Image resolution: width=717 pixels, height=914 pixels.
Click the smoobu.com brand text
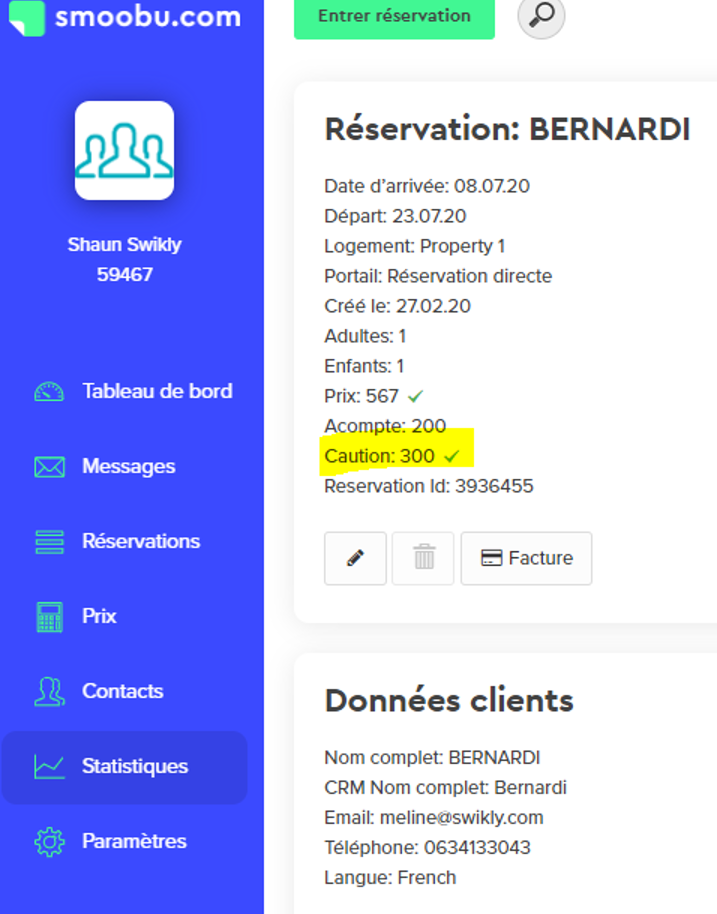click(147, 16)
